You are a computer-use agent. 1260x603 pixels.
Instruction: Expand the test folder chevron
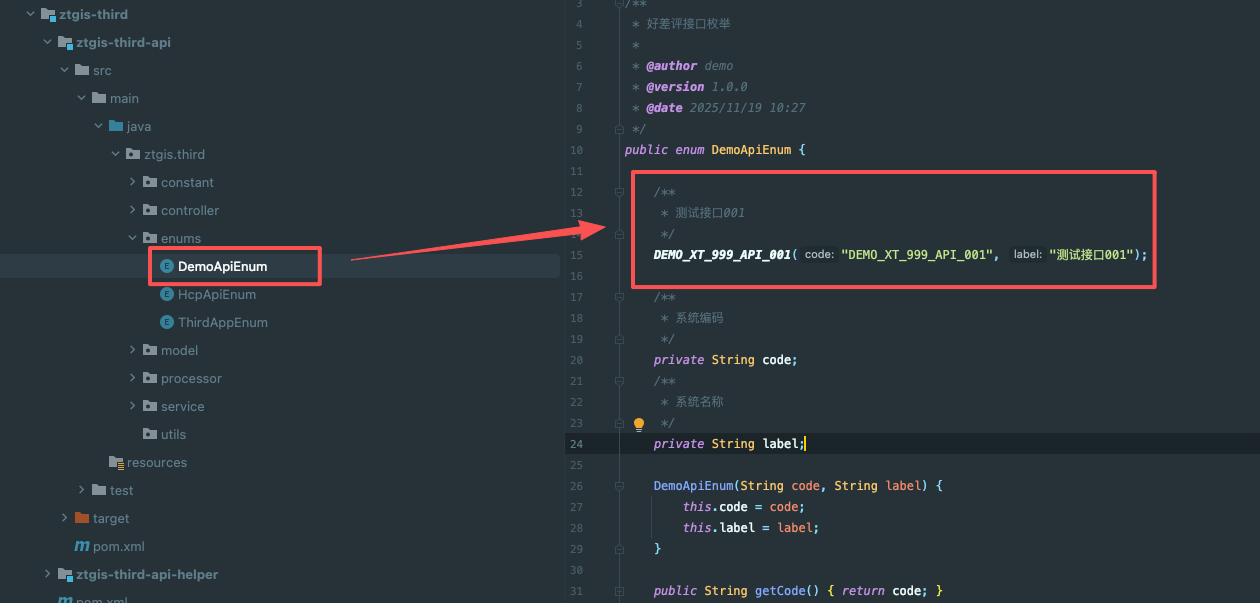(82, 491)
